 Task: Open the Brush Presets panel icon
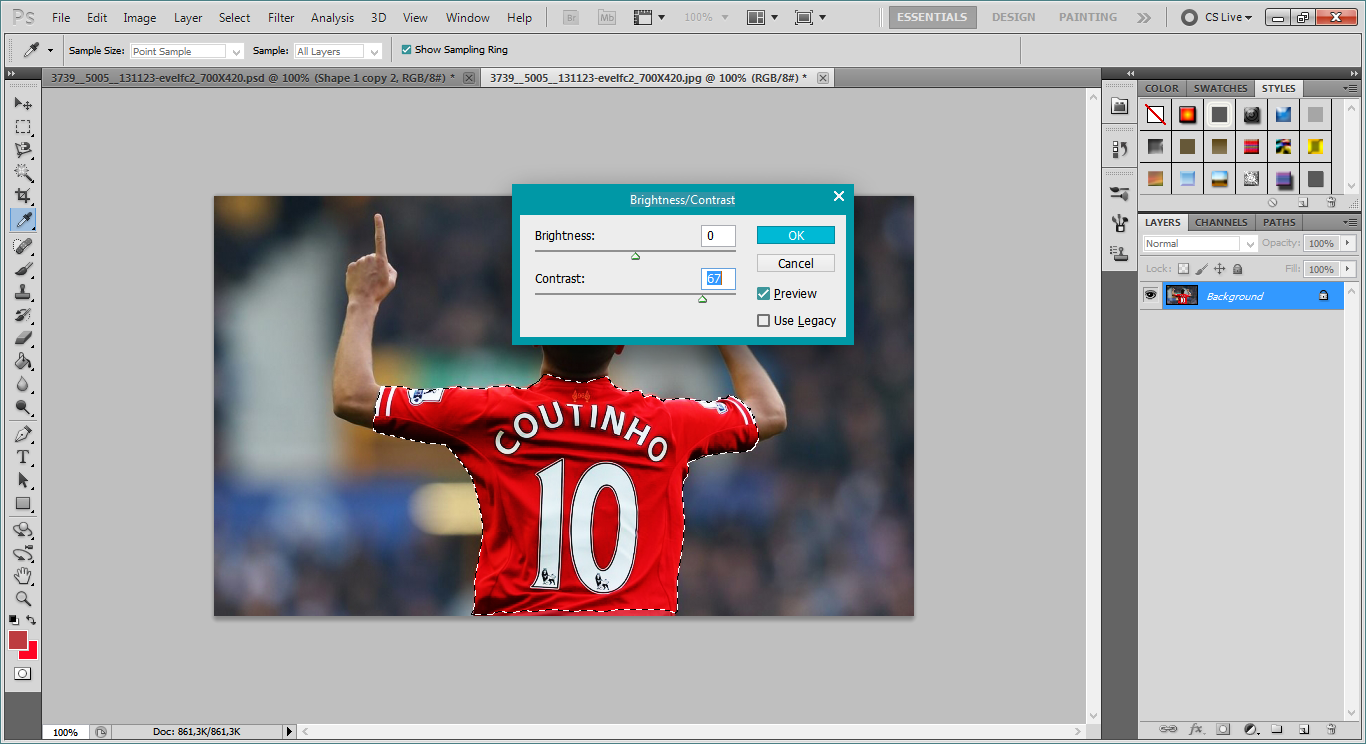[1119, 194]
